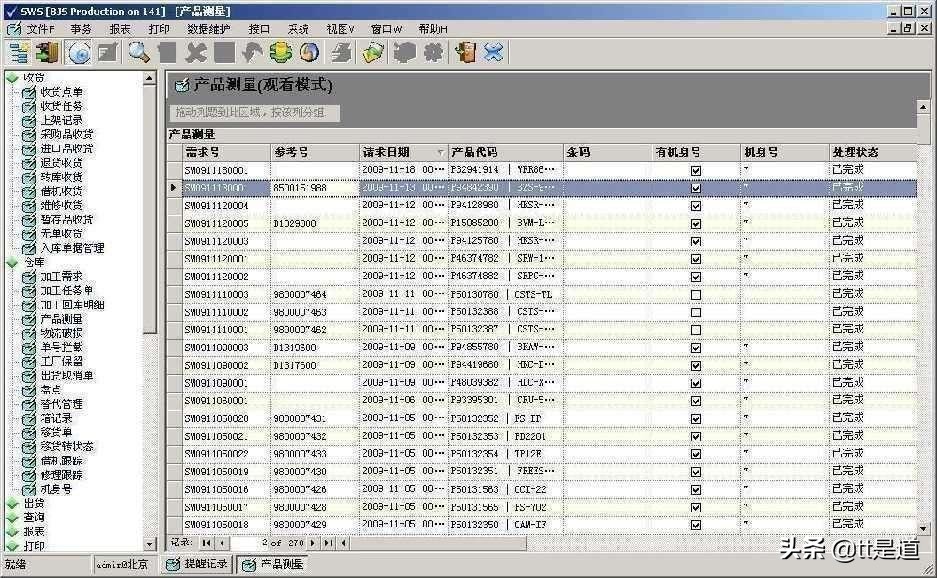Screen dimensions: 937x578
Task: Click the group-by-column drop area box
Action: [255, 112]
